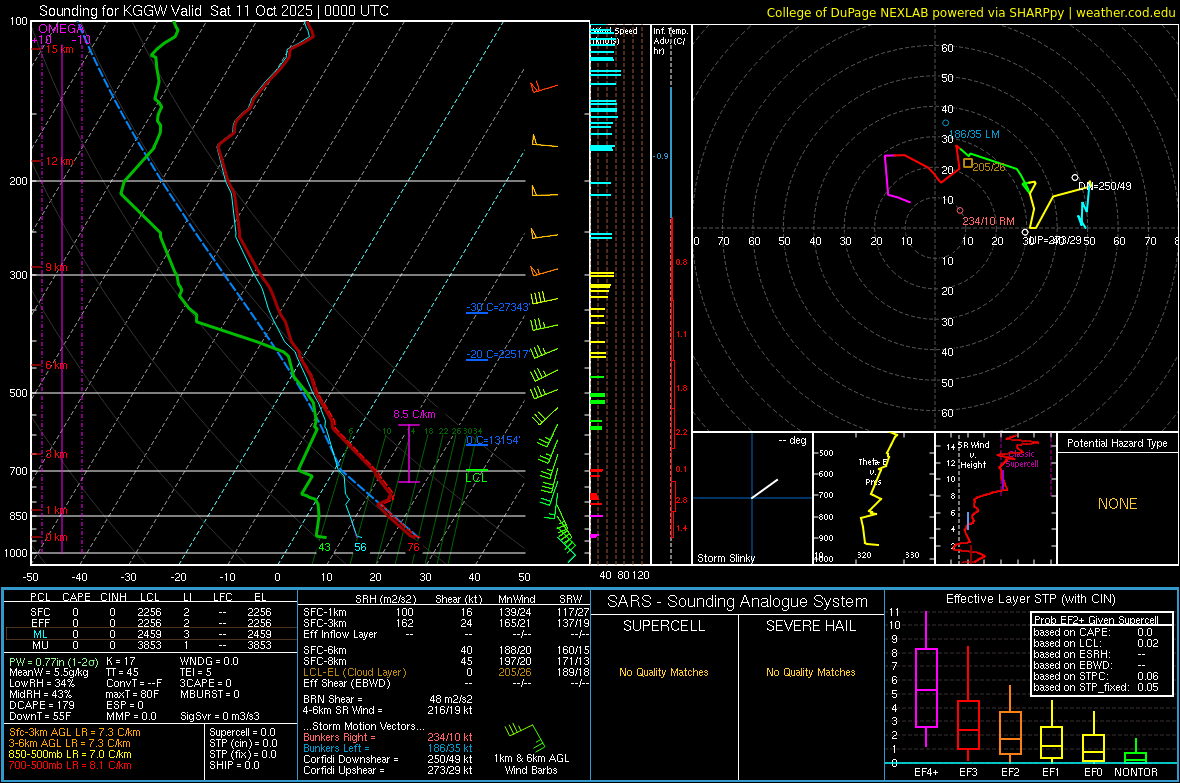The width and height of the screenshot is (1180, 783).
Task: Click the SR Wind v. Height panel label
Action: point(973,455)
